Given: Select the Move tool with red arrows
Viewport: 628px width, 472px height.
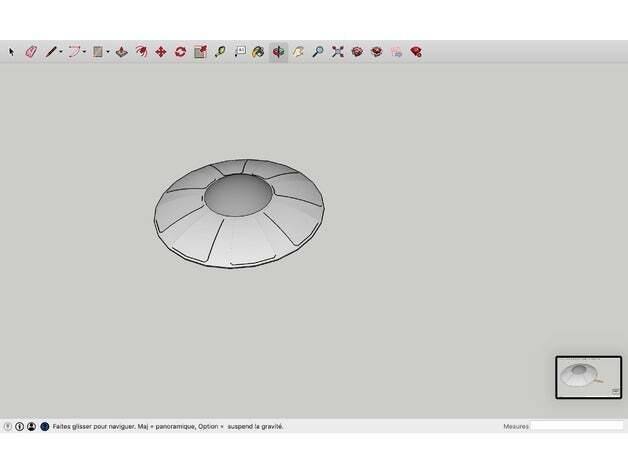Looking at the screenshot, I should [x=161, y=52].
